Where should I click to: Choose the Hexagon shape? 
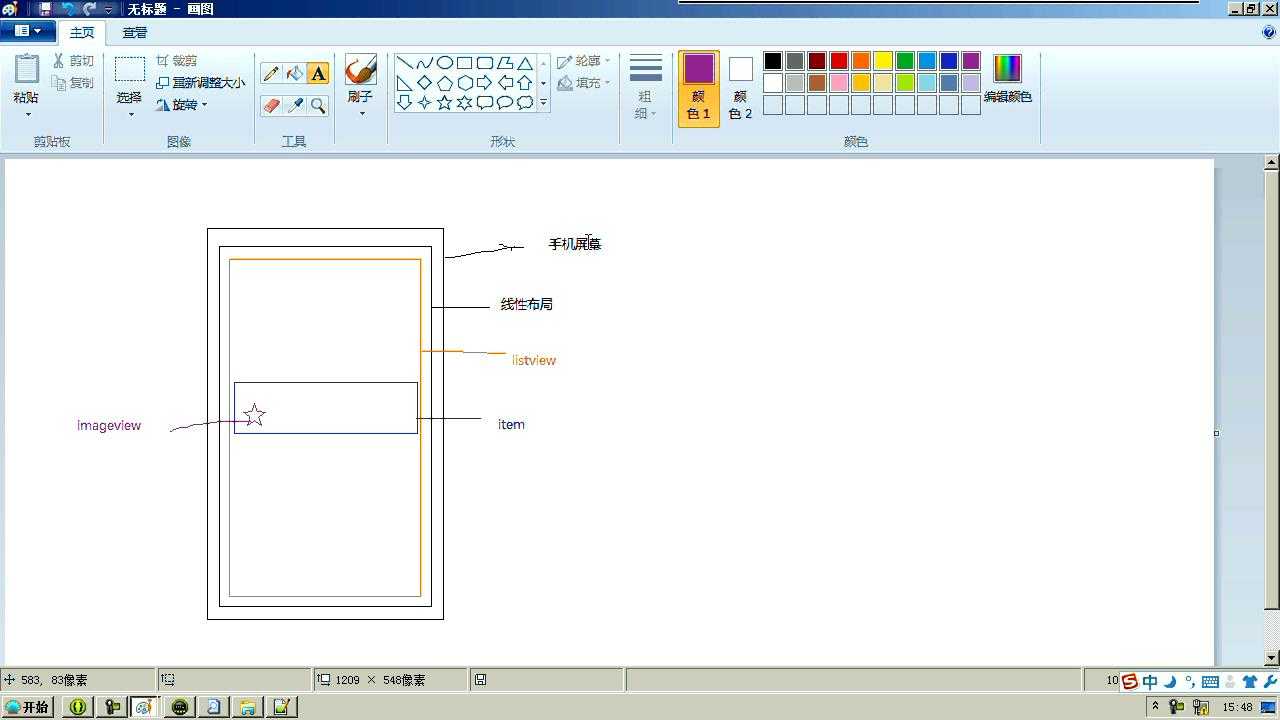coord(465,83)
